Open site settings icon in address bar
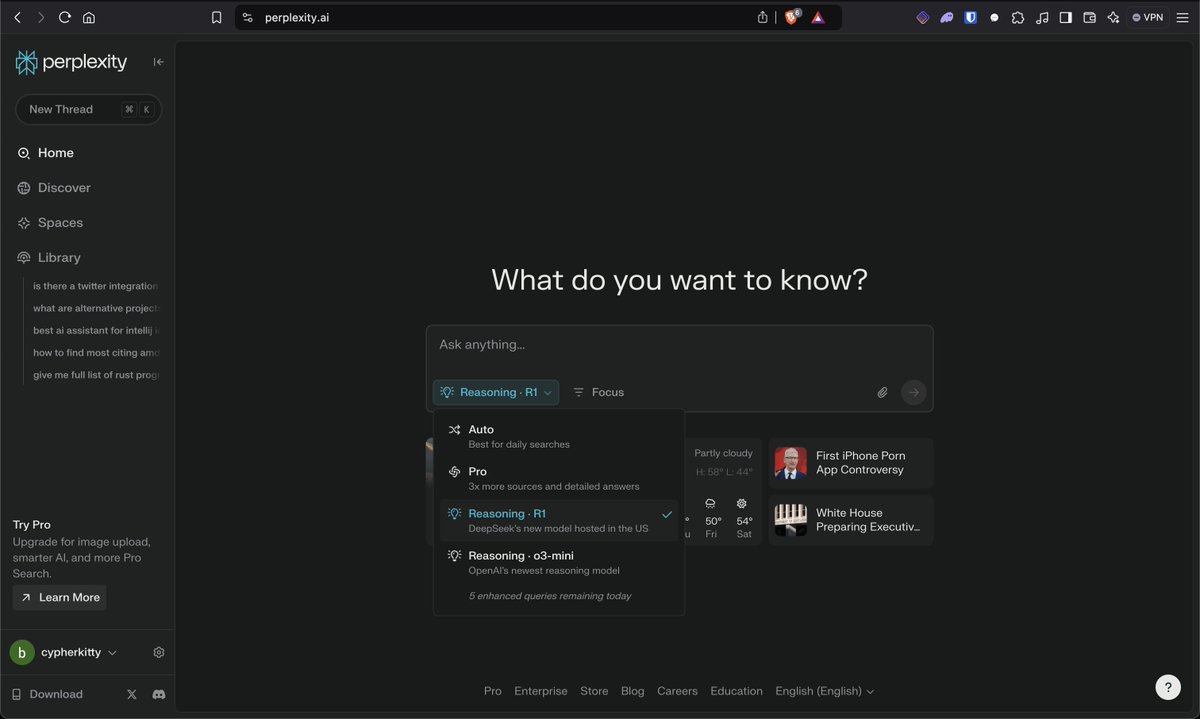1200x719 pixels. [248, 17]
